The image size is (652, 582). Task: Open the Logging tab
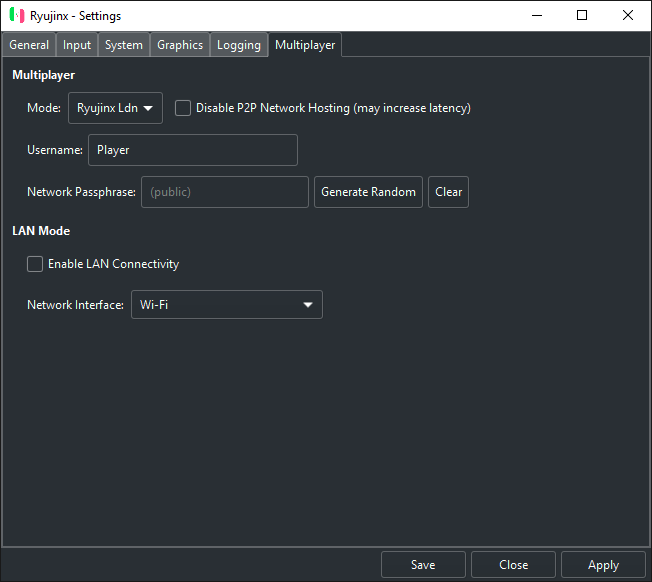(239, 45)
